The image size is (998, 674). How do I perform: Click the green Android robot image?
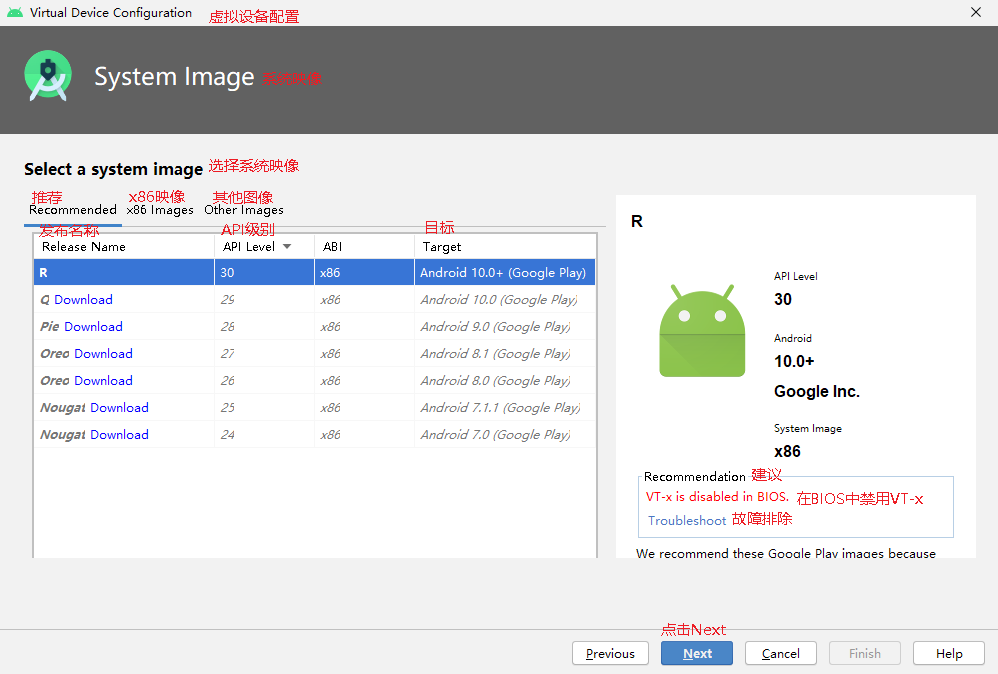pyautogui.click(x=702, y=331)
